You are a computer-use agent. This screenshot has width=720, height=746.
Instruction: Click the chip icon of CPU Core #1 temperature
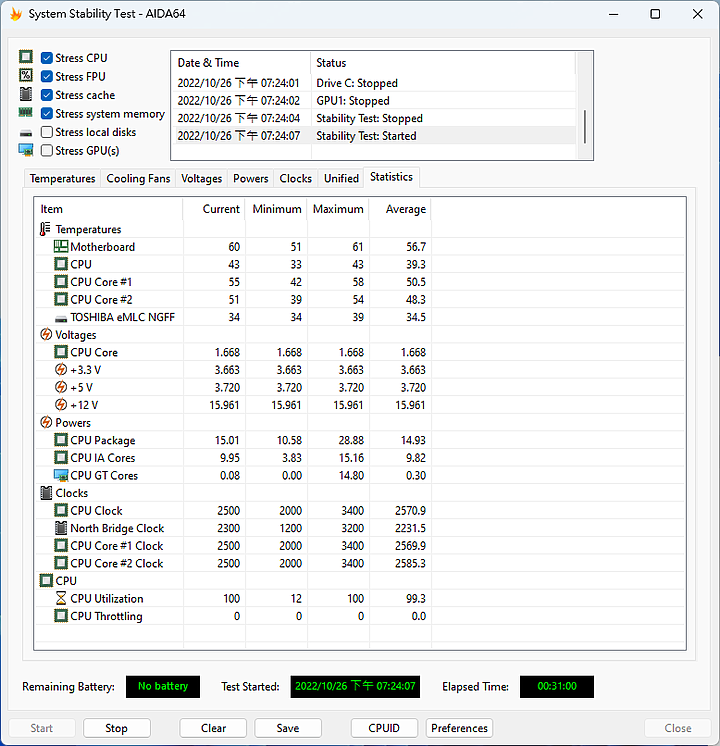click(61, 282)
